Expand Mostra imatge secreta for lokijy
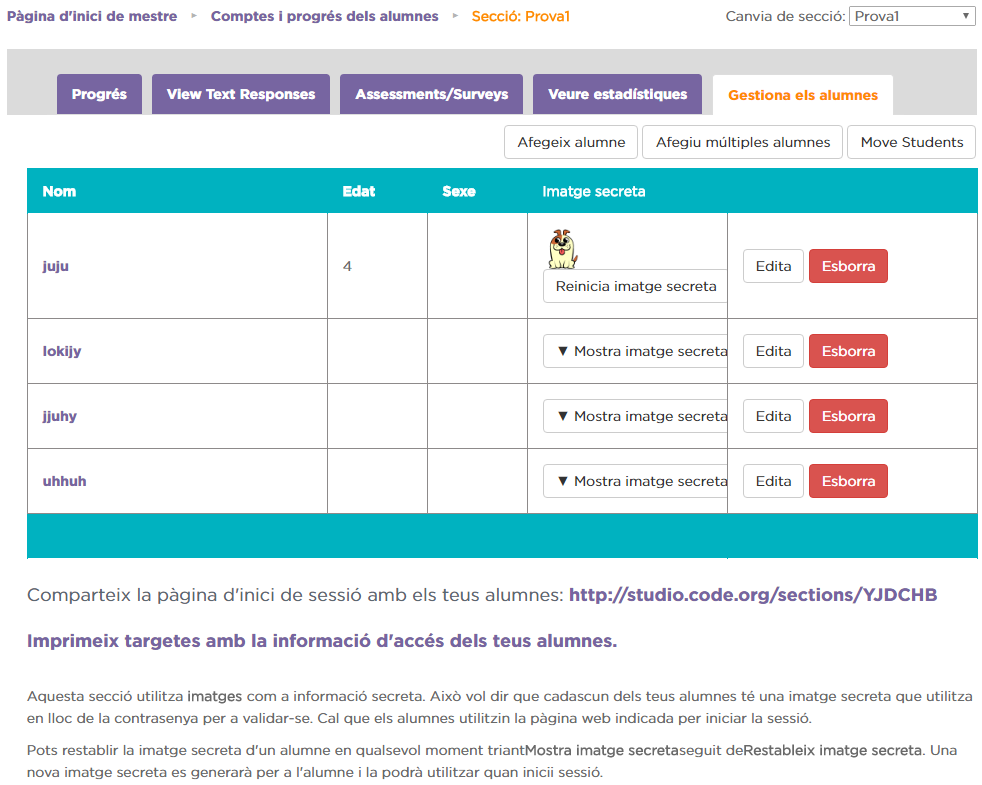This screenshot has height=785, width=982. click(635, 351)
